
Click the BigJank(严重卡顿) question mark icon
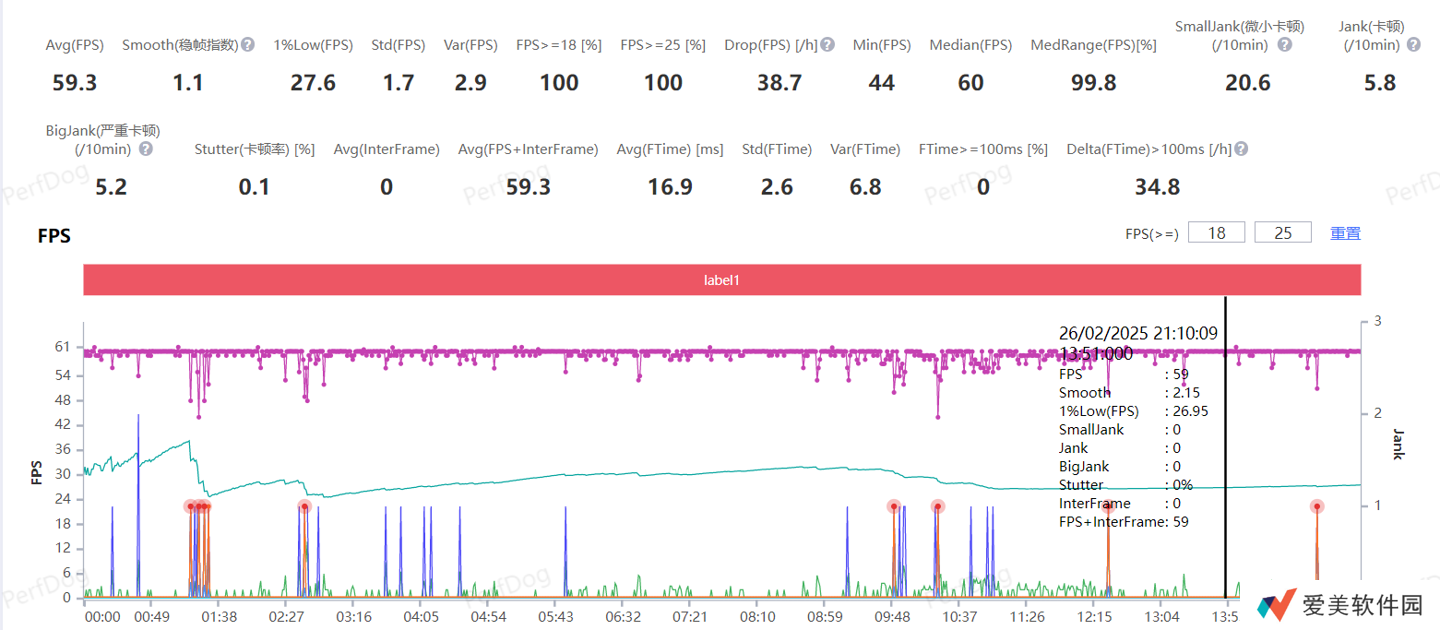(x=146, y=149)
